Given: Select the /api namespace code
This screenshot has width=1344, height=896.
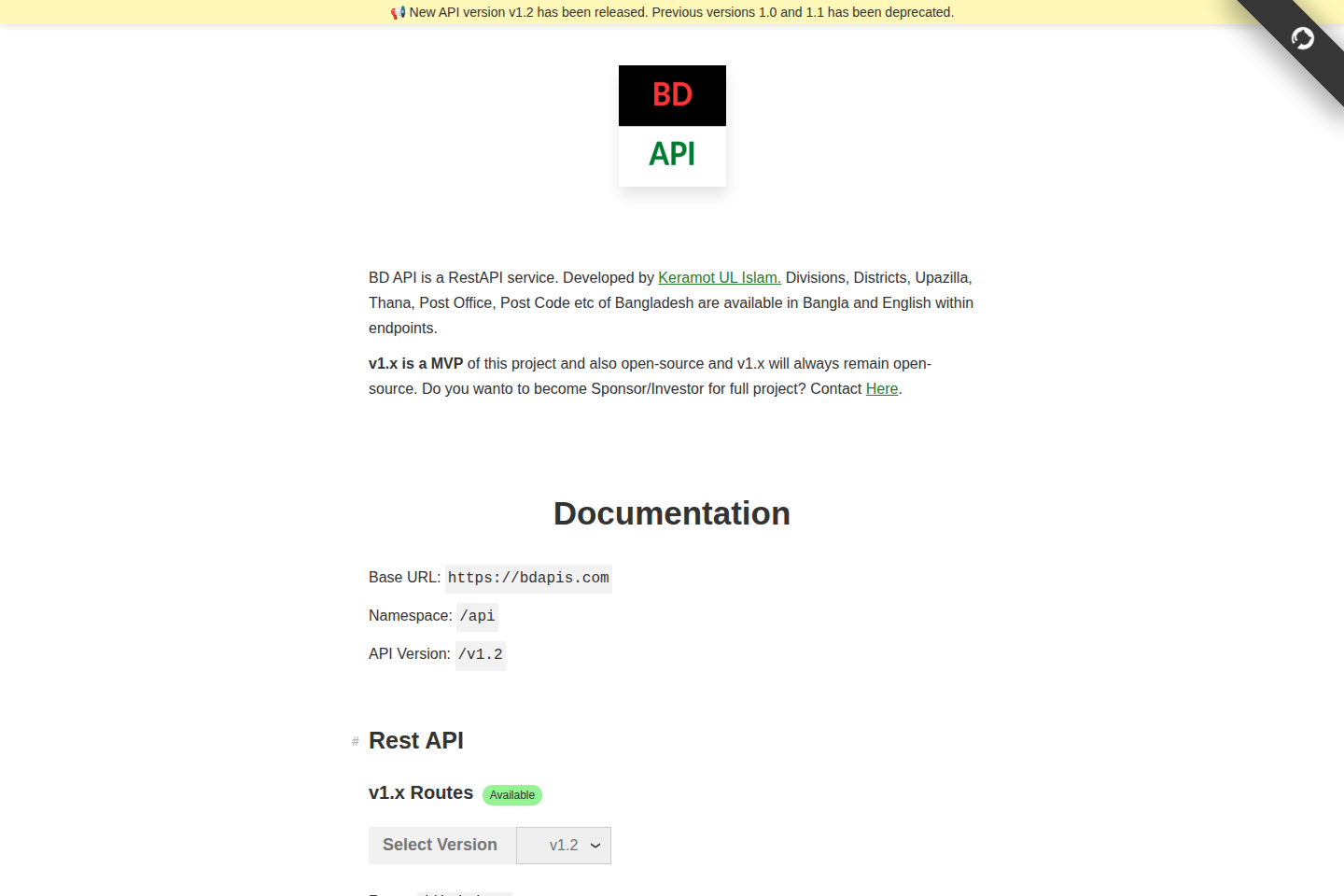Looking at the screenshot, I should (x=477, y=616).
